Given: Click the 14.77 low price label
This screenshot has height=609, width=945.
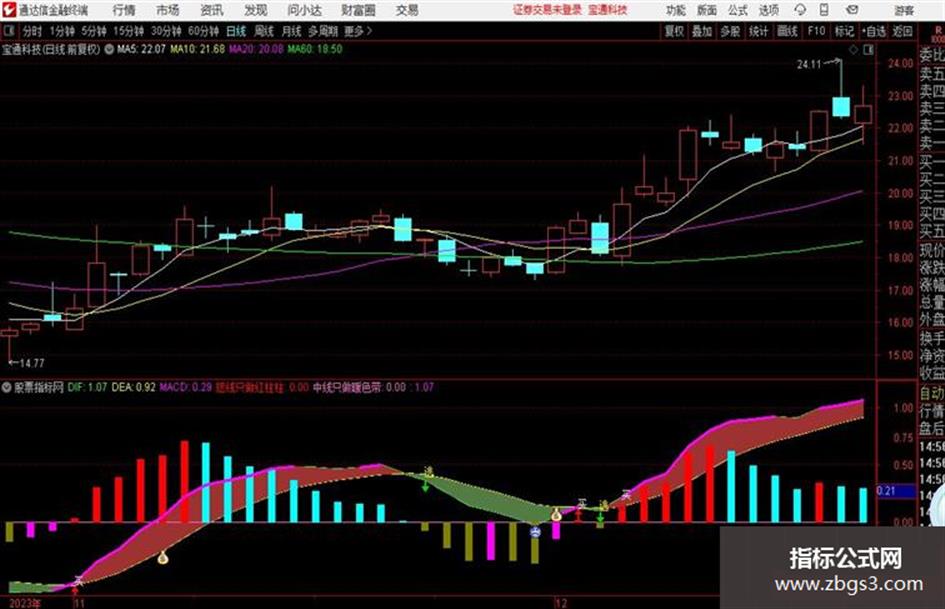Looking at the screenshot, I should 32,363.
